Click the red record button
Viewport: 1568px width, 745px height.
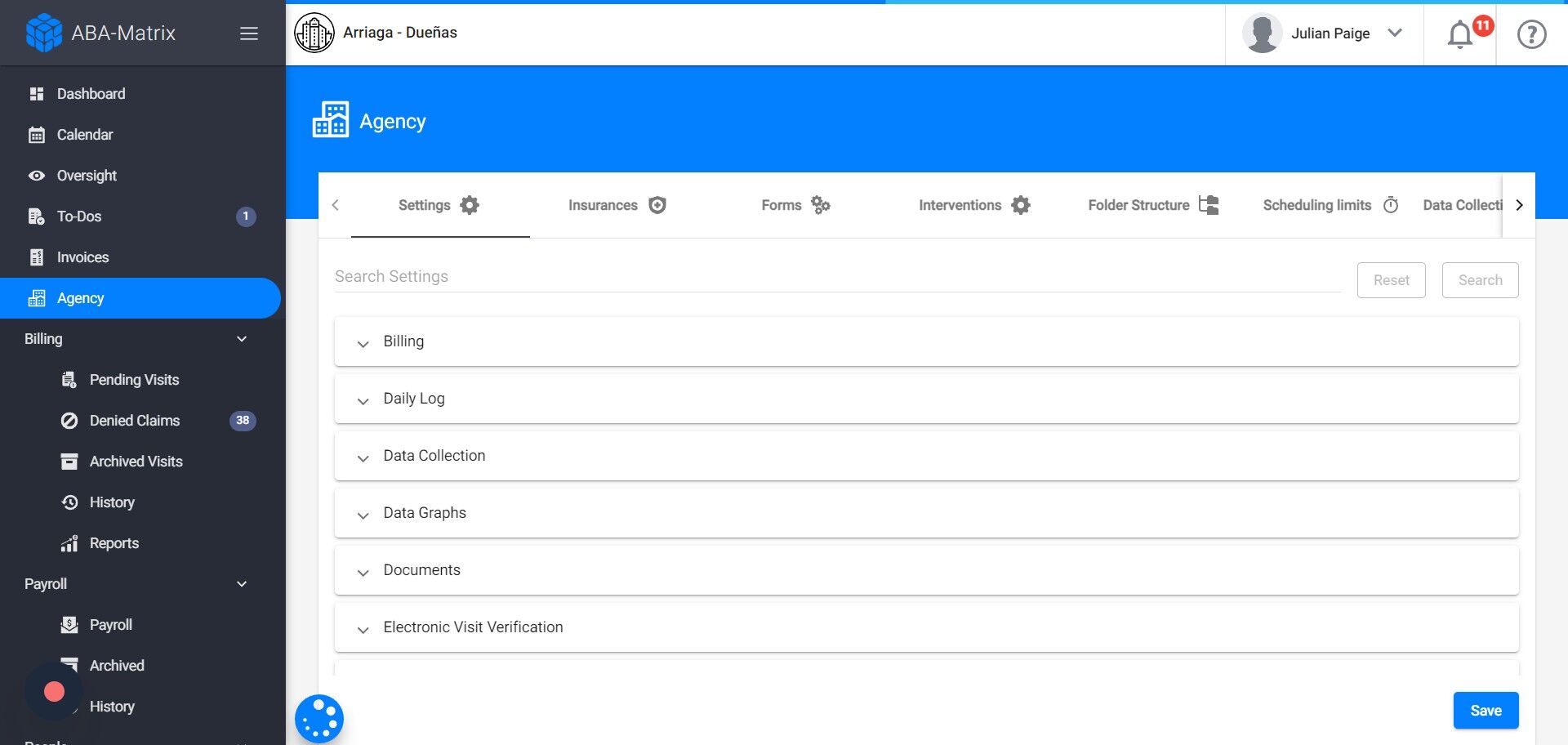[x=54, y=692]
